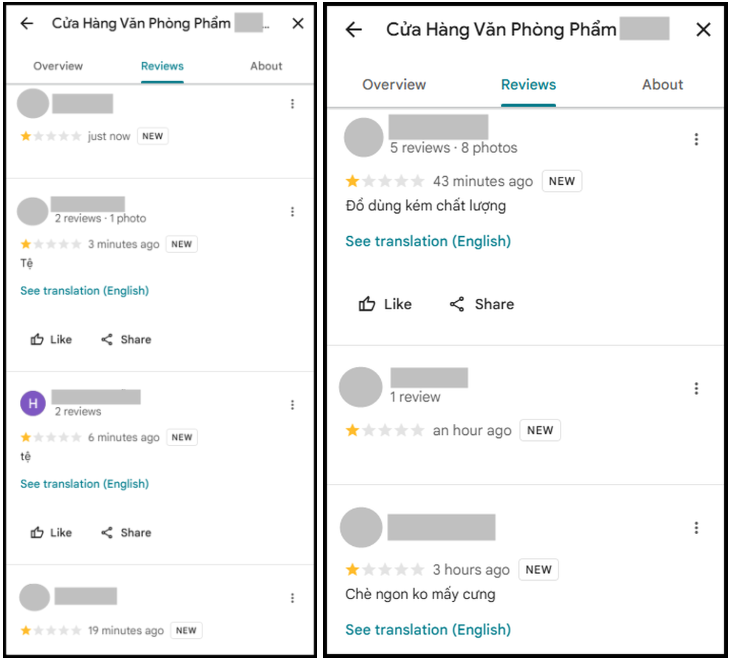The image size is (730, 661).
Task: Open three-dot menu on '3 minutes ago' review
Action: coord(292,212)
